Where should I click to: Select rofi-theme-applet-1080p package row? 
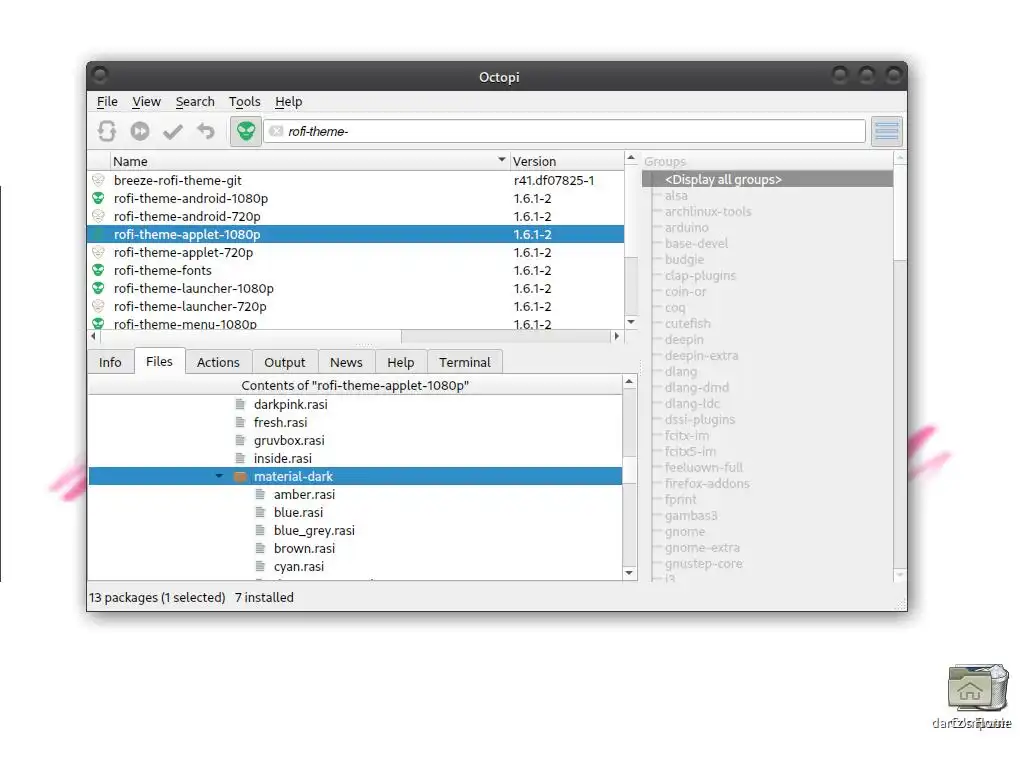click(x=356, y=234)
